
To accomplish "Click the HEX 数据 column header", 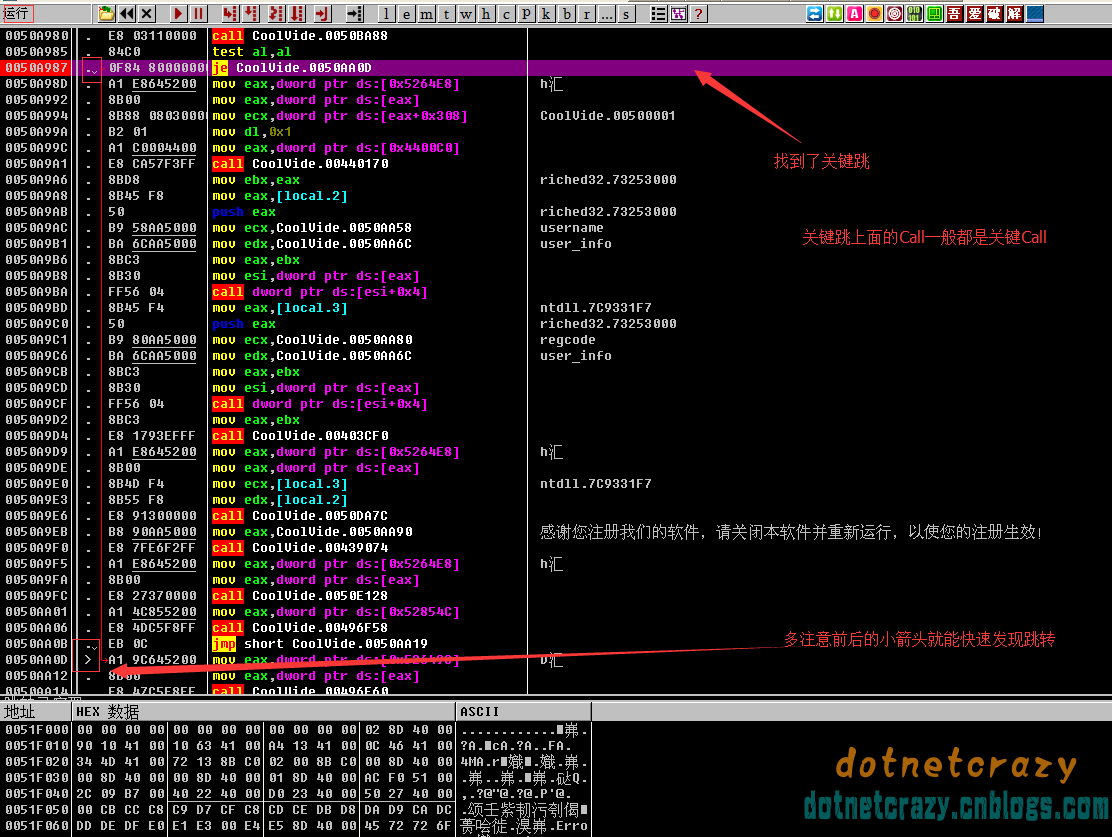I will [x=263, y=711].
